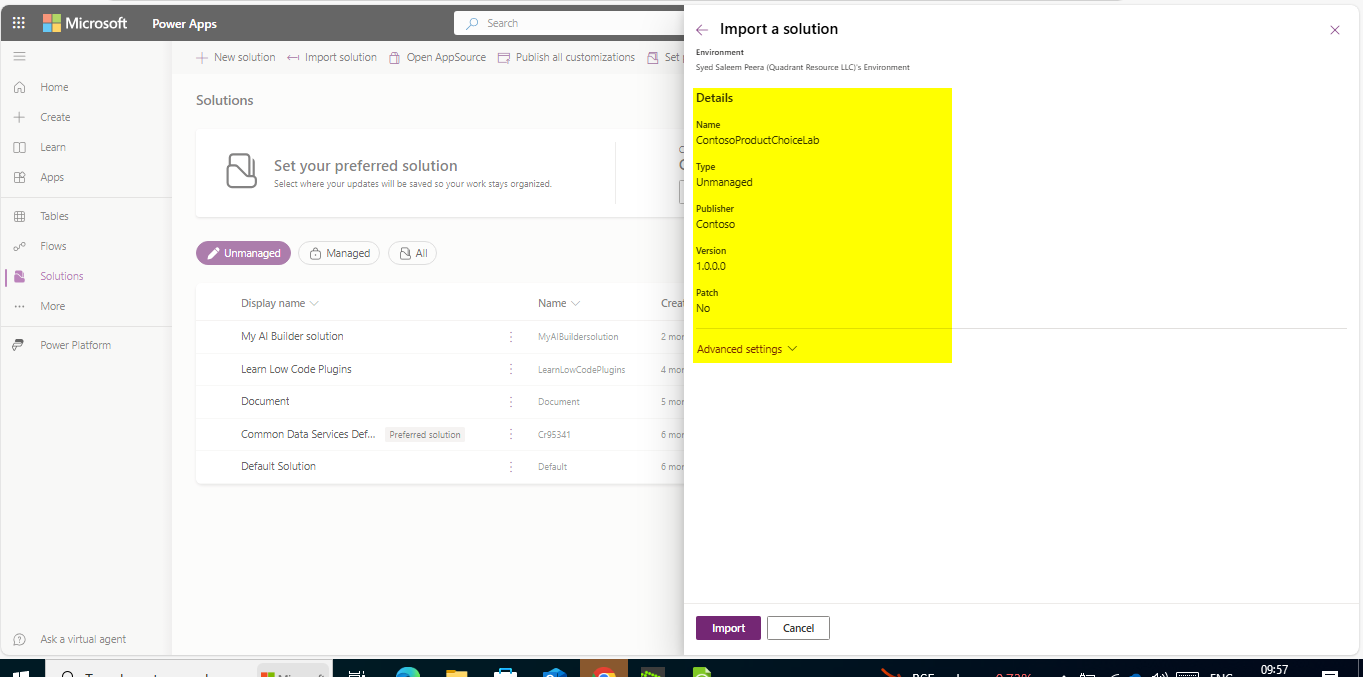Select the Unmanaged filter pill
1363x677 pixels.
[x=243, y=253]
